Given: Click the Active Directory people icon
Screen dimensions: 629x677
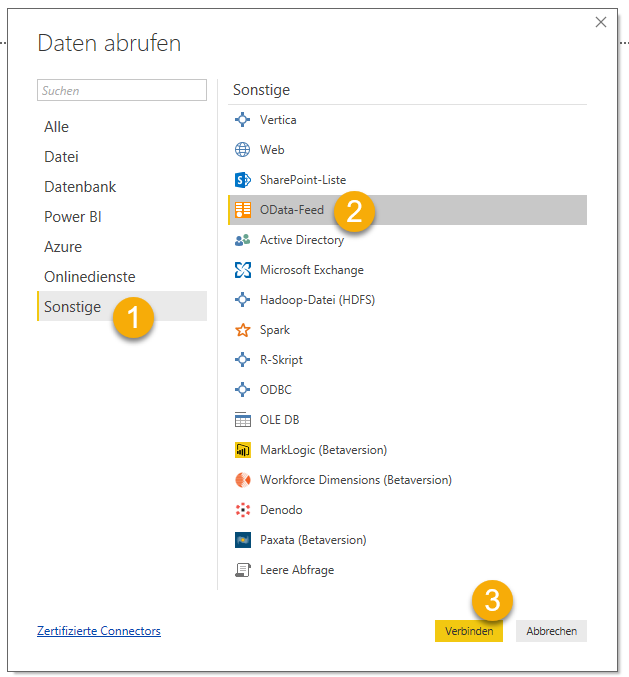Looking at the screenshot, I should (242, 240).
